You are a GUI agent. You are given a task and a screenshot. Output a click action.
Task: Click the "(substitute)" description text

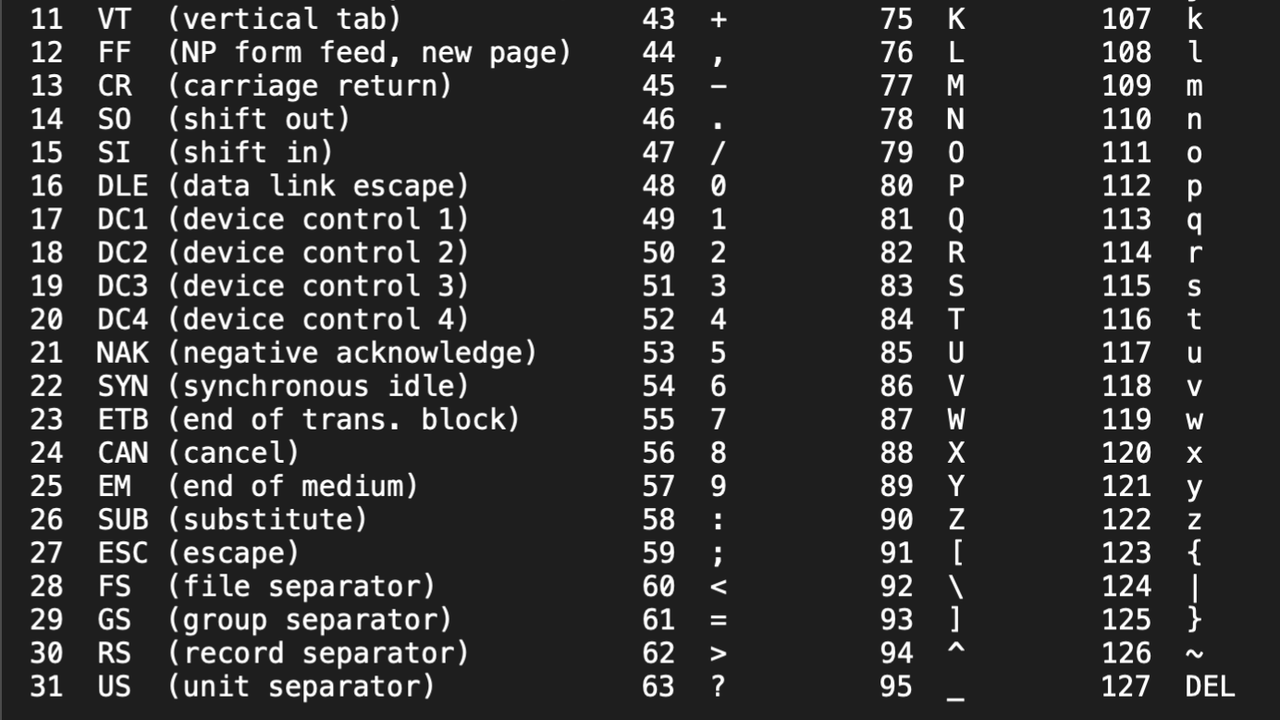click(x=267, y=520)
